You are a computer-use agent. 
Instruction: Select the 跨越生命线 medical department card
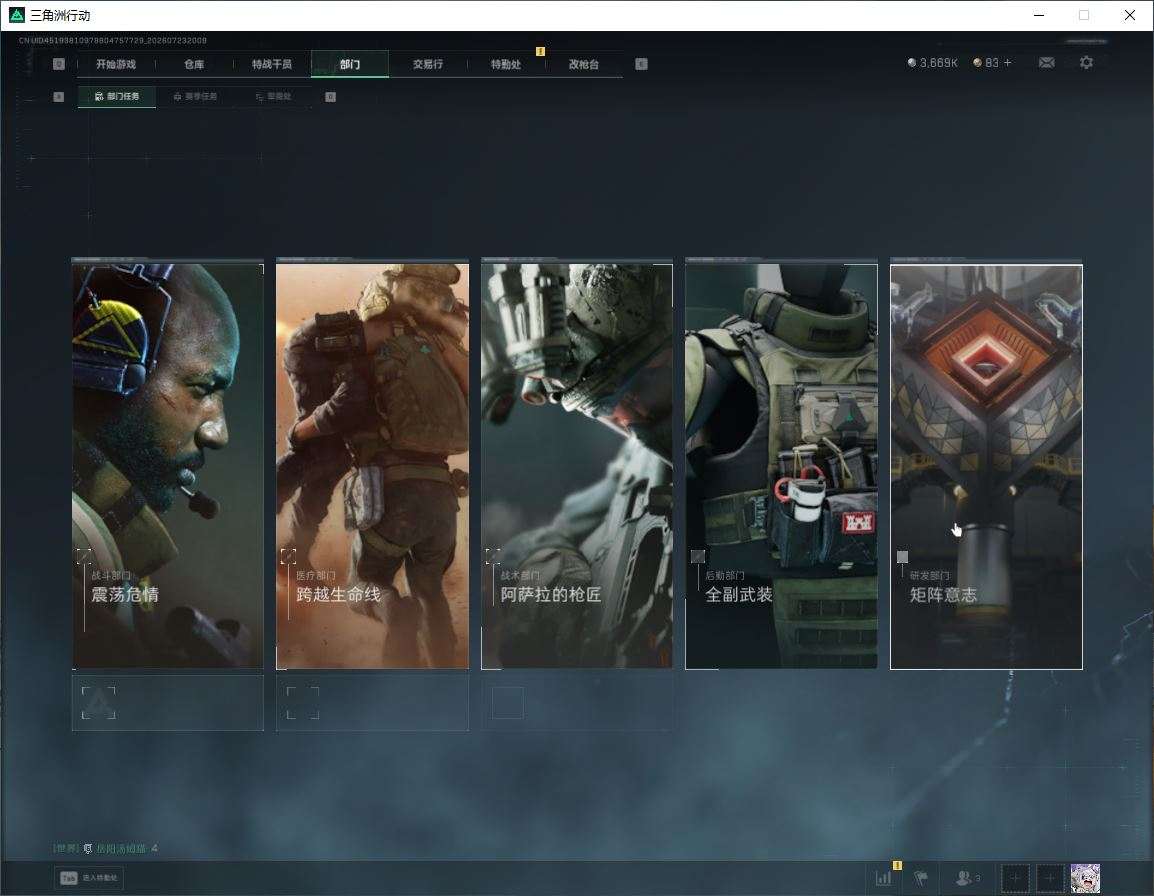coord(372,465)
